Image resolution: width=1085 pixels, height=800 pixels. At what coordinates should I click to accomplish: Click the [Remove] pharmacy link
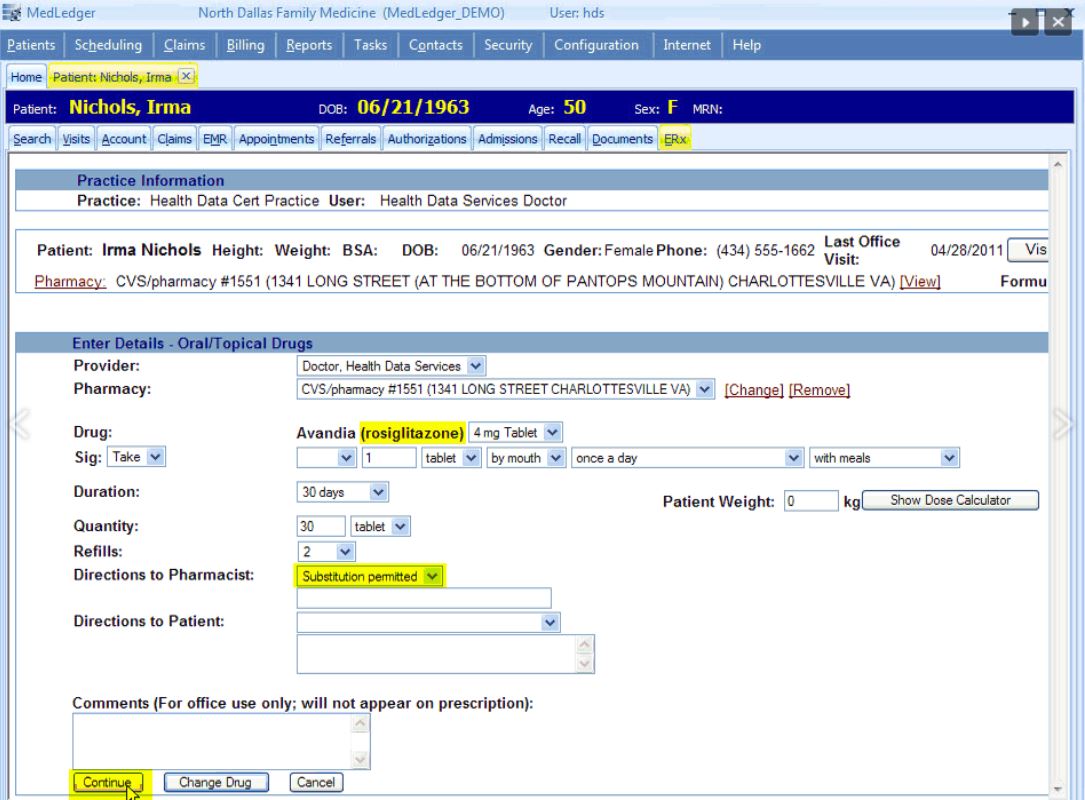819,390
